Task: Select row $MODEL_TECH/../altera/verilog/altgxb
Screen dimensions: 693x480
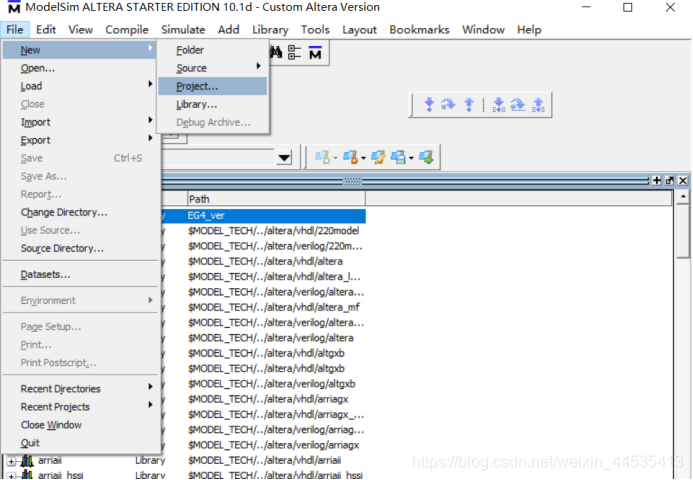Action: point(271,384)
